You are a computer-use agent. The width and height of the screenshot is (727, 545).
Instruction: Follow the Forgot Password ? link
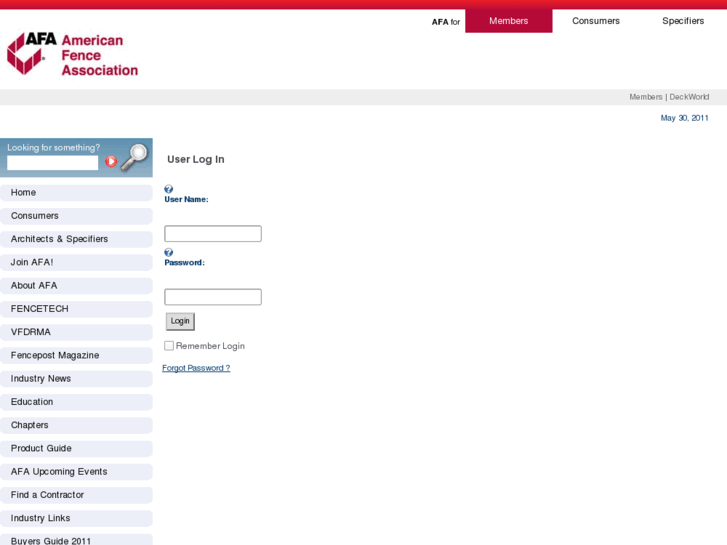[196, 368]
